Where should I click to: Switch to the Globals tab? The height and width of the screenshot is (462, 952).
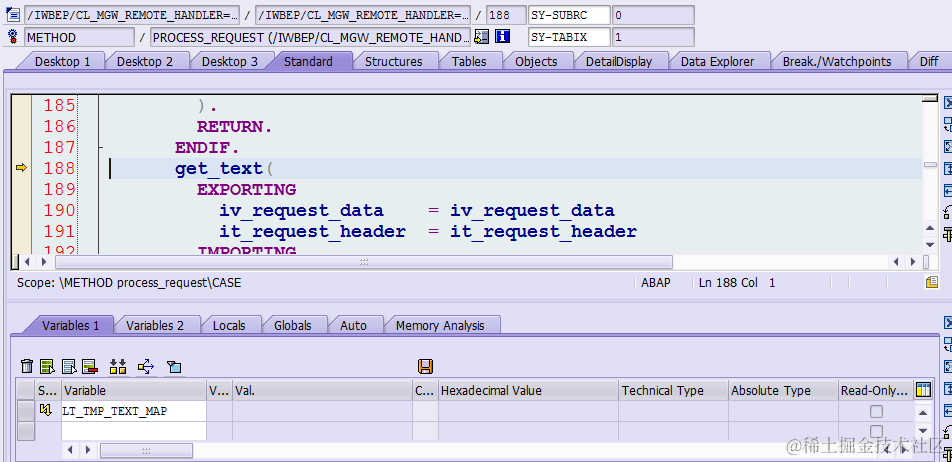coord(292,325)
